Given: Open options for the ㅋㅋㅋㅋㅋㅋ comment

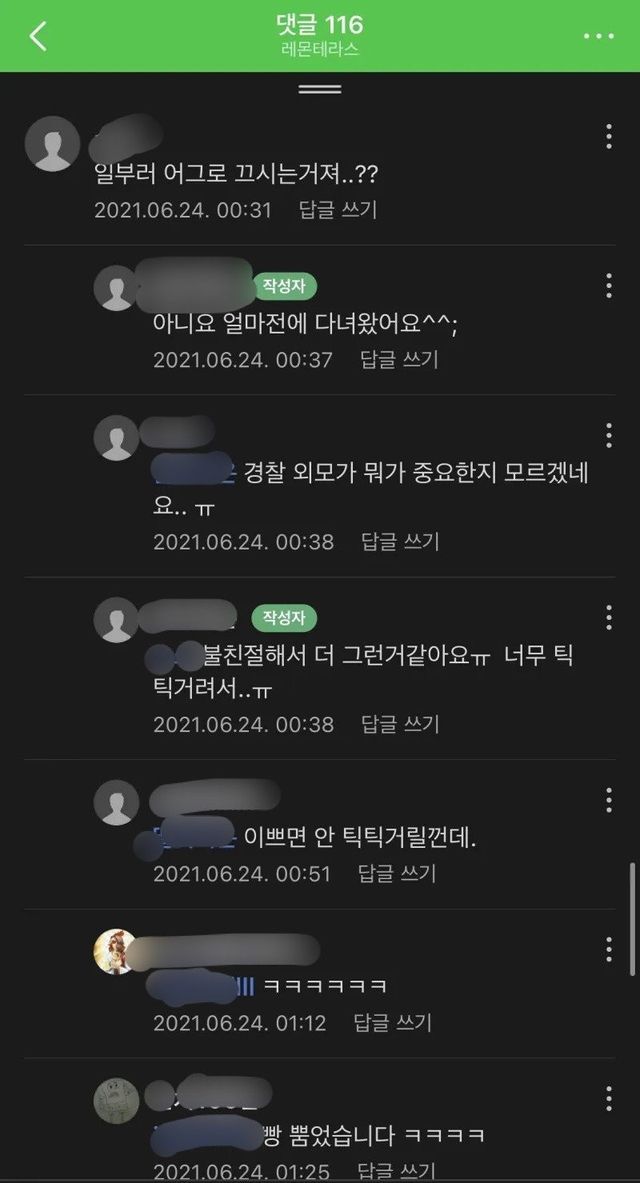Looking at the screenshot, I should [608, 949].
